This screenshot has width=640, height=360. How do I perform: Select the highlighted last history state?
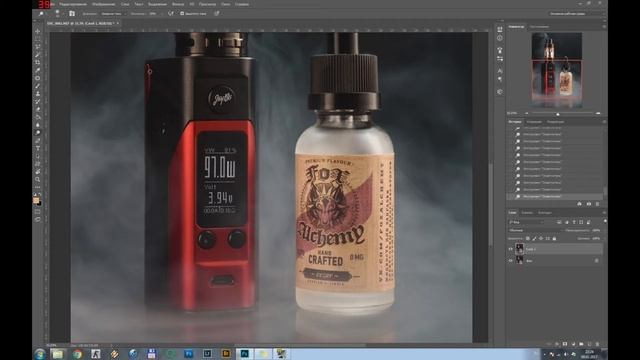tap(555, 196)
